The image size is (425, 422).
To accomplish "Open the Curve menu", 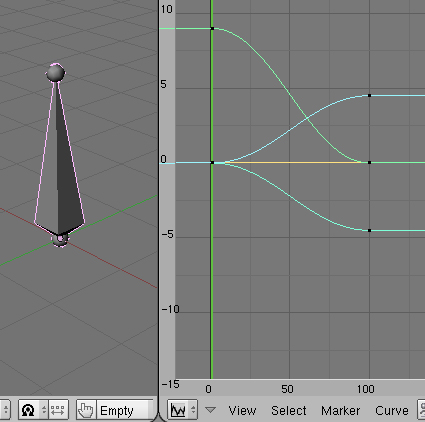I will click(x=392, y=410).
